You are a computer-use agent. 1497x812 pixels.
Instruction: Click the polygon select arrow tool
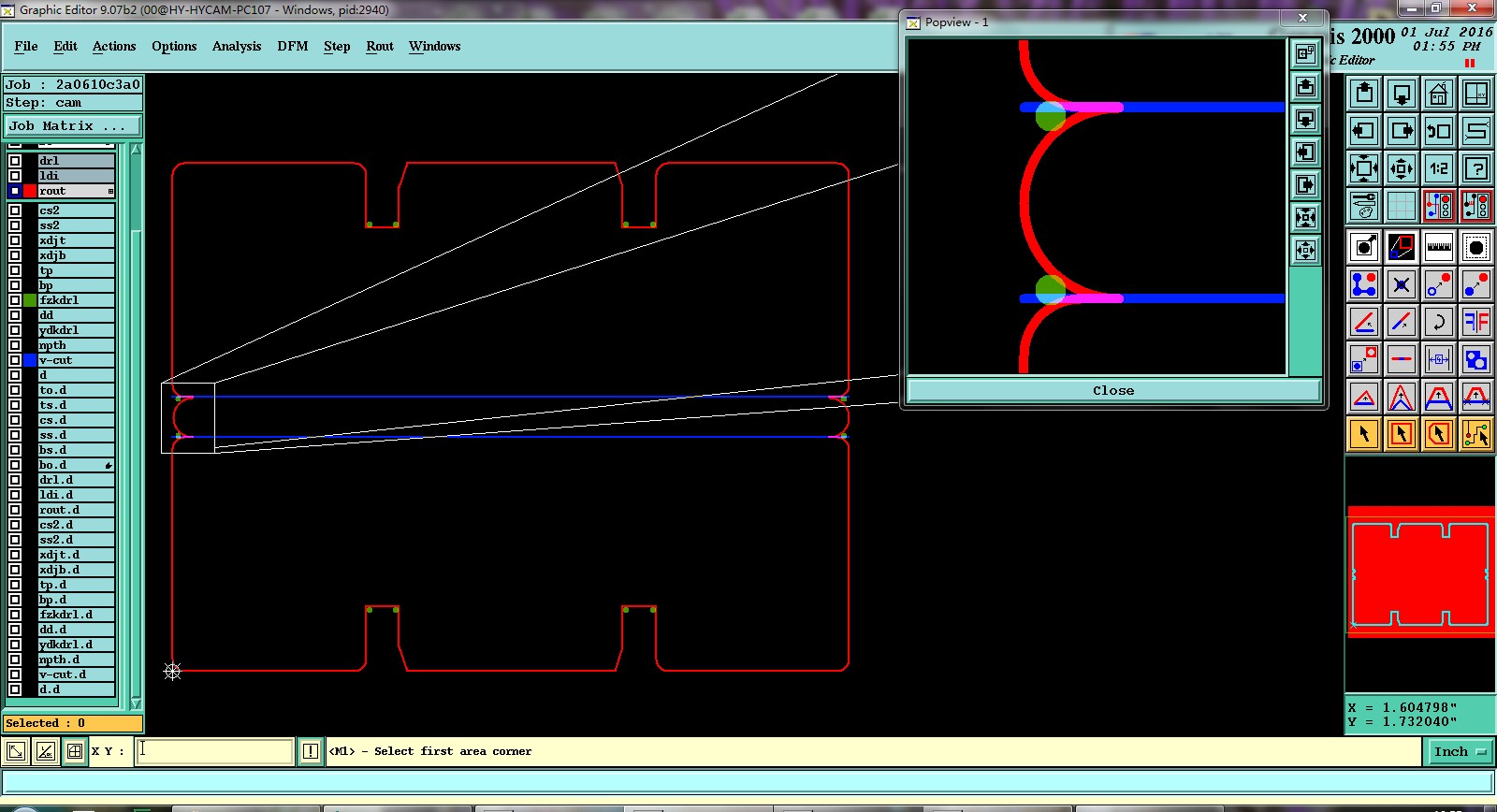(x=1439, y=434)
